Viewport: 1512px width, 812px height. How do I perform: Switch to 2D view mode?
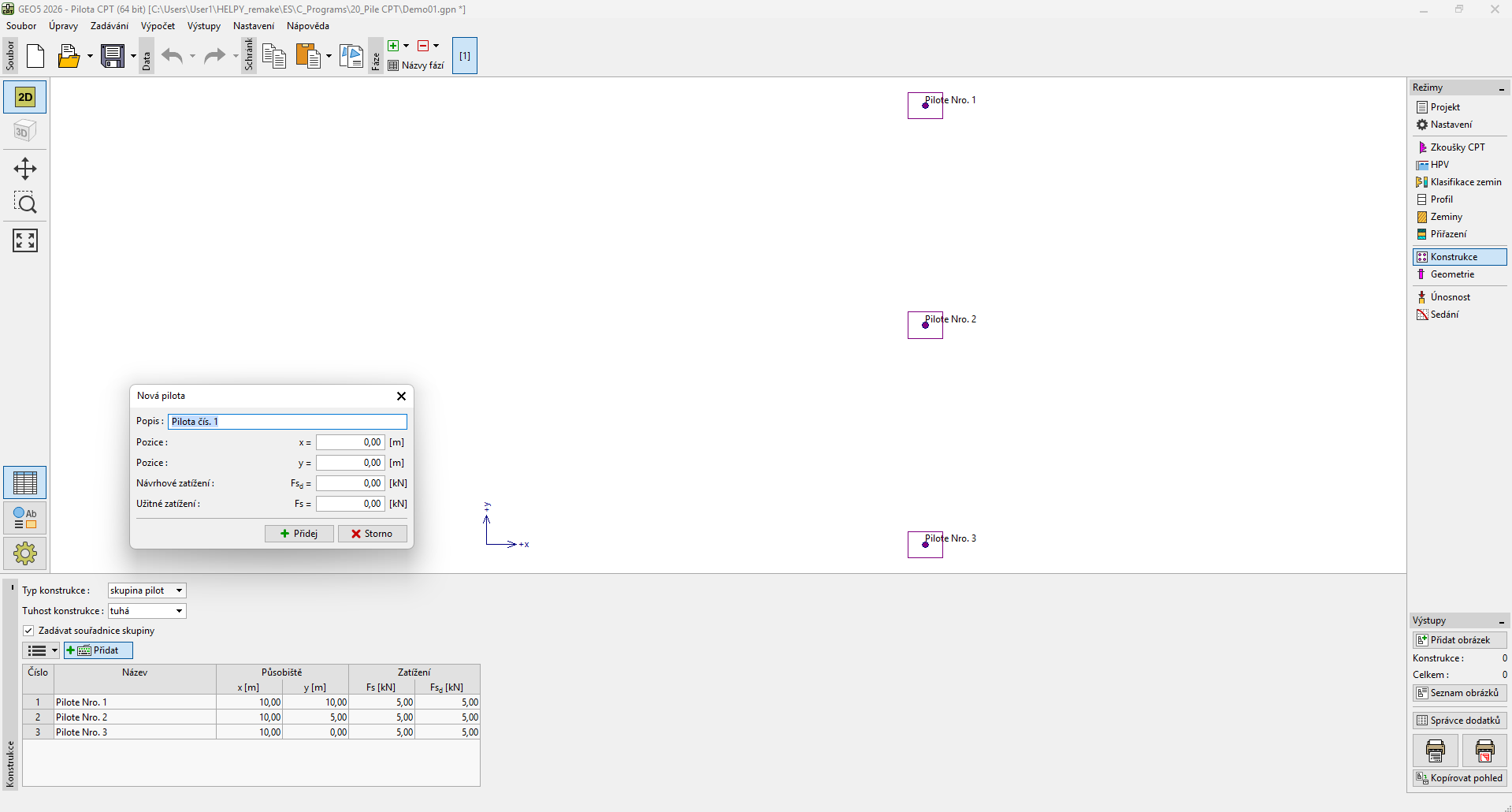(25, 97)
